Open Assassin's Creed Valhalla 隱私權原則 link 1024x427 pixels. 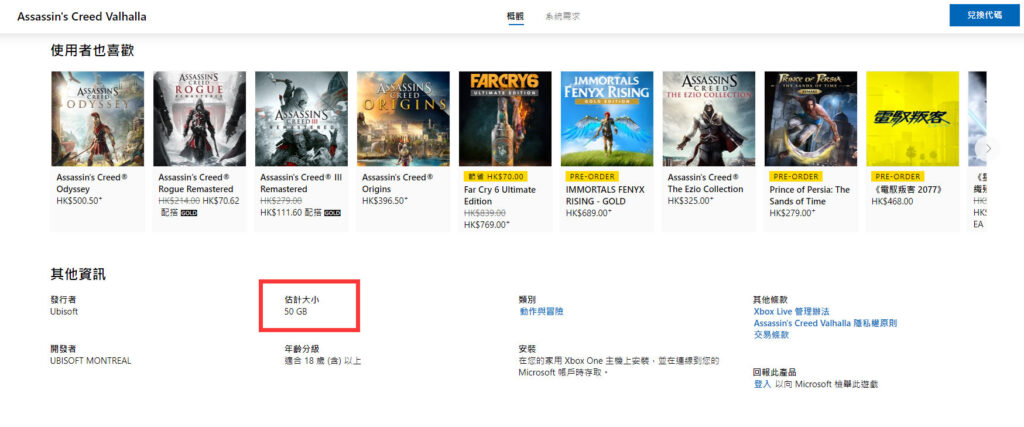coord(825,323)
